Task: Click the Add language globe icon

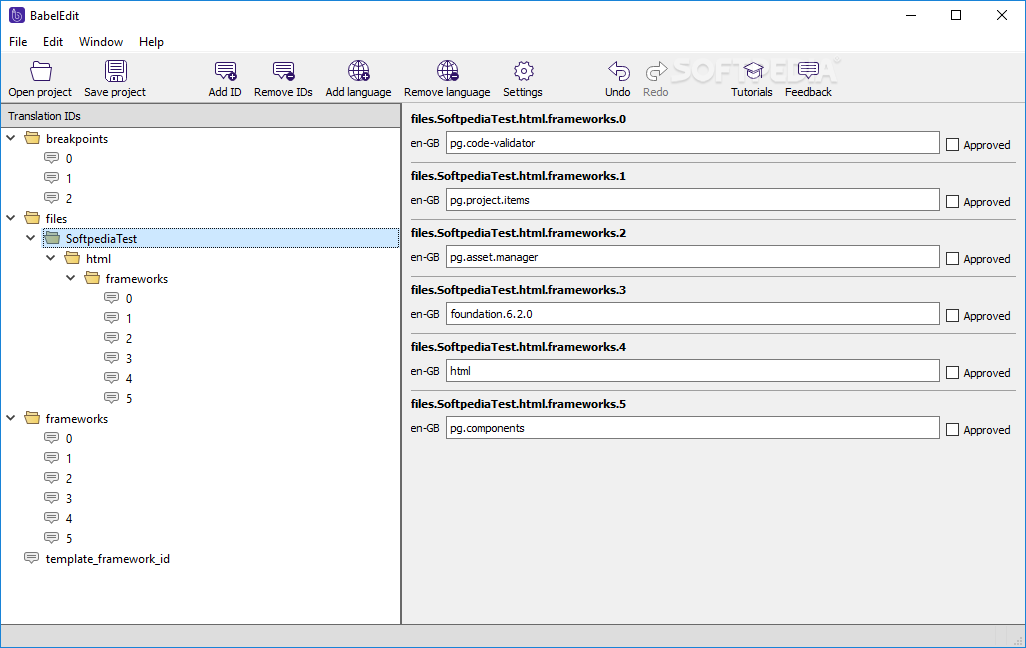Action: tap(359, 71)
